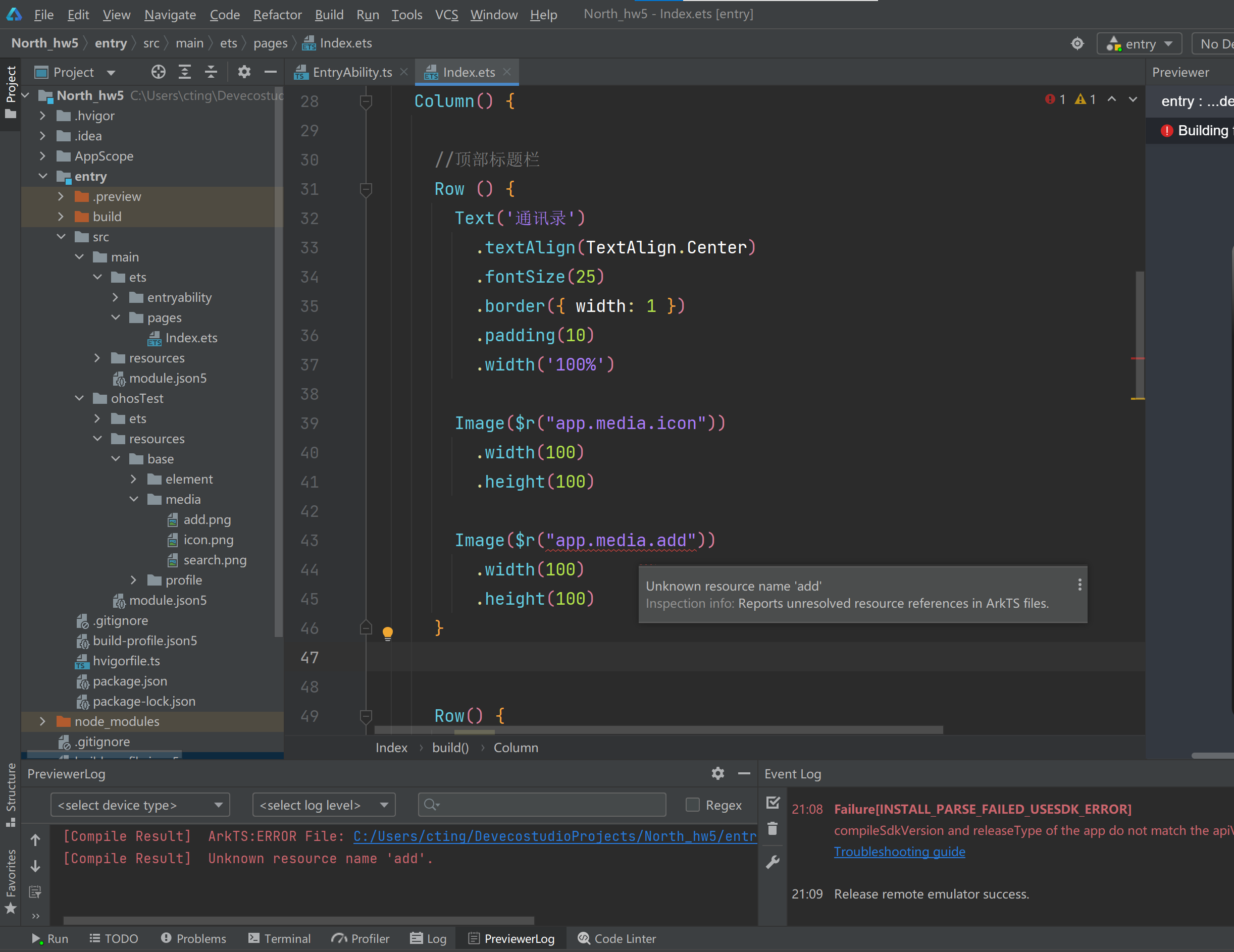Open the entry run configuration dropdown

1140,43
